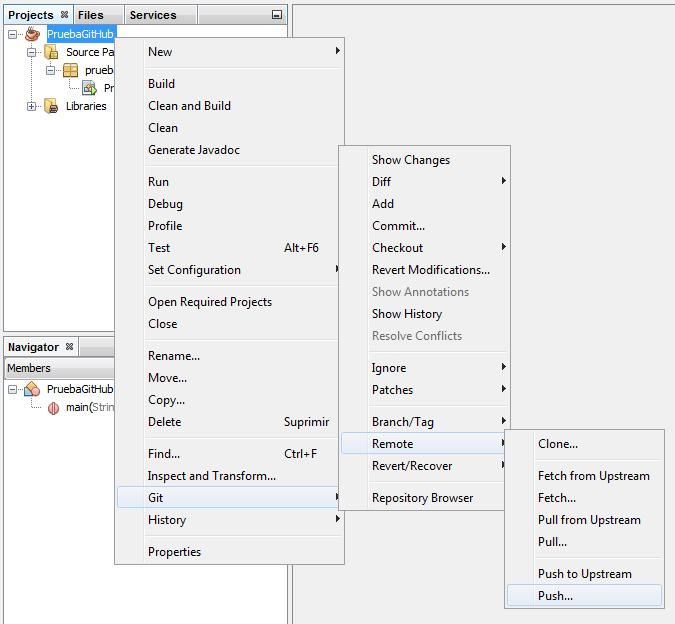Click the Libraries folder icon
Viewport: 675px width, 624px height.
51,106
